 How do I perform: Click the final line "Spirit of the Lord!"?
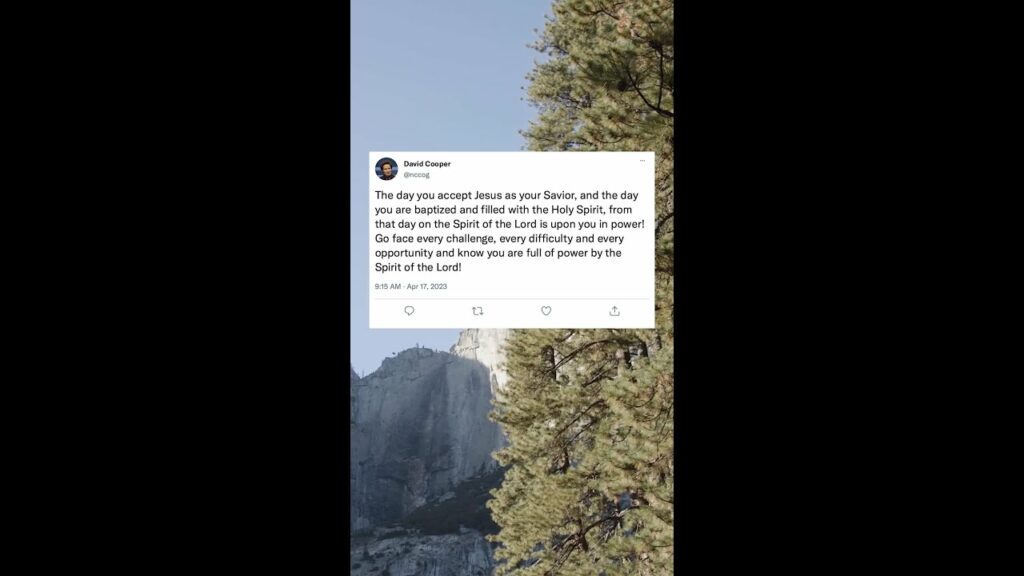[x=418, y=267]
